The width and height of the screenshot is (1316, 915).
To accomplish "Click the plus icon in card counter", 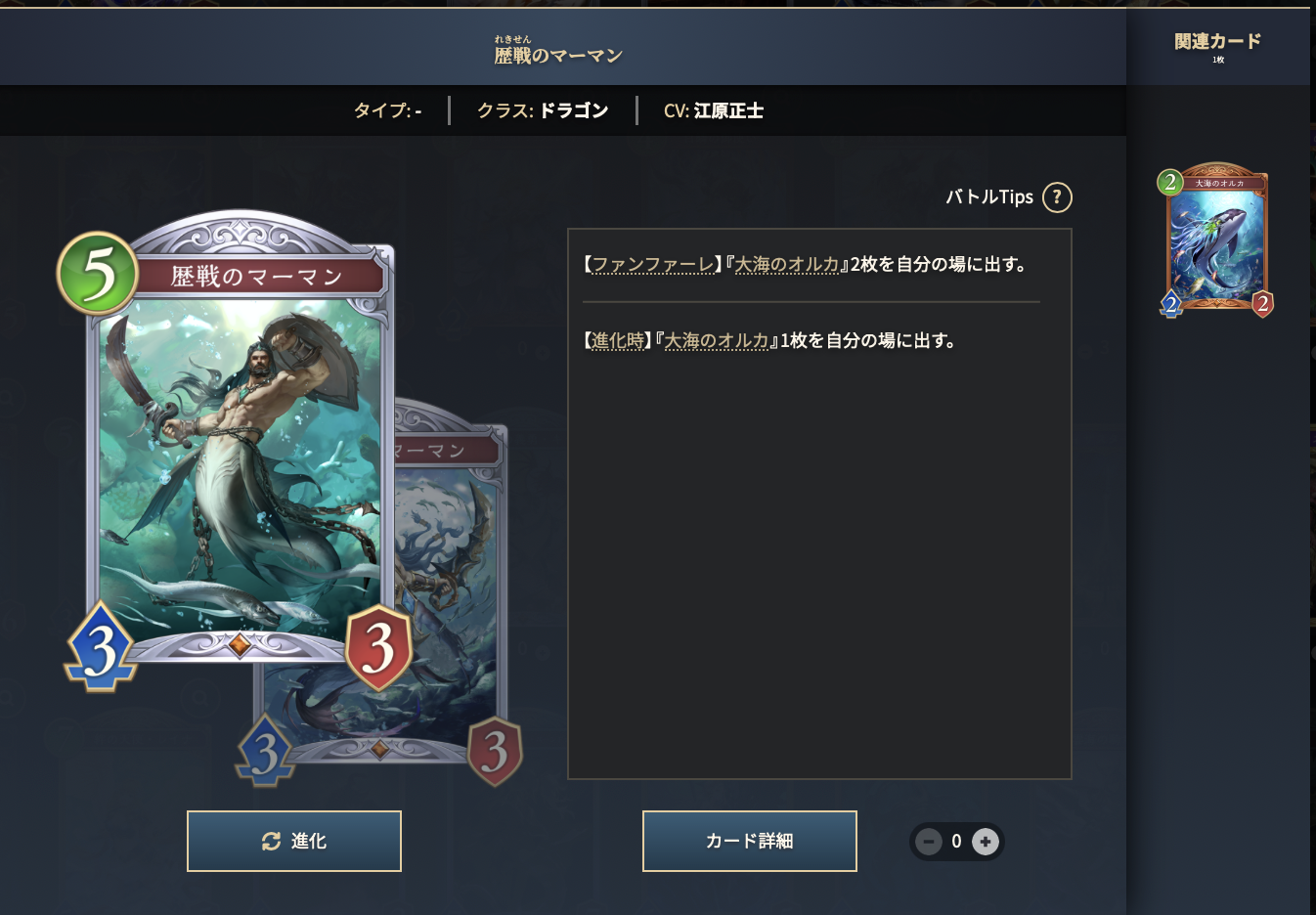I will pyautogui.click(x=986, y=841).
